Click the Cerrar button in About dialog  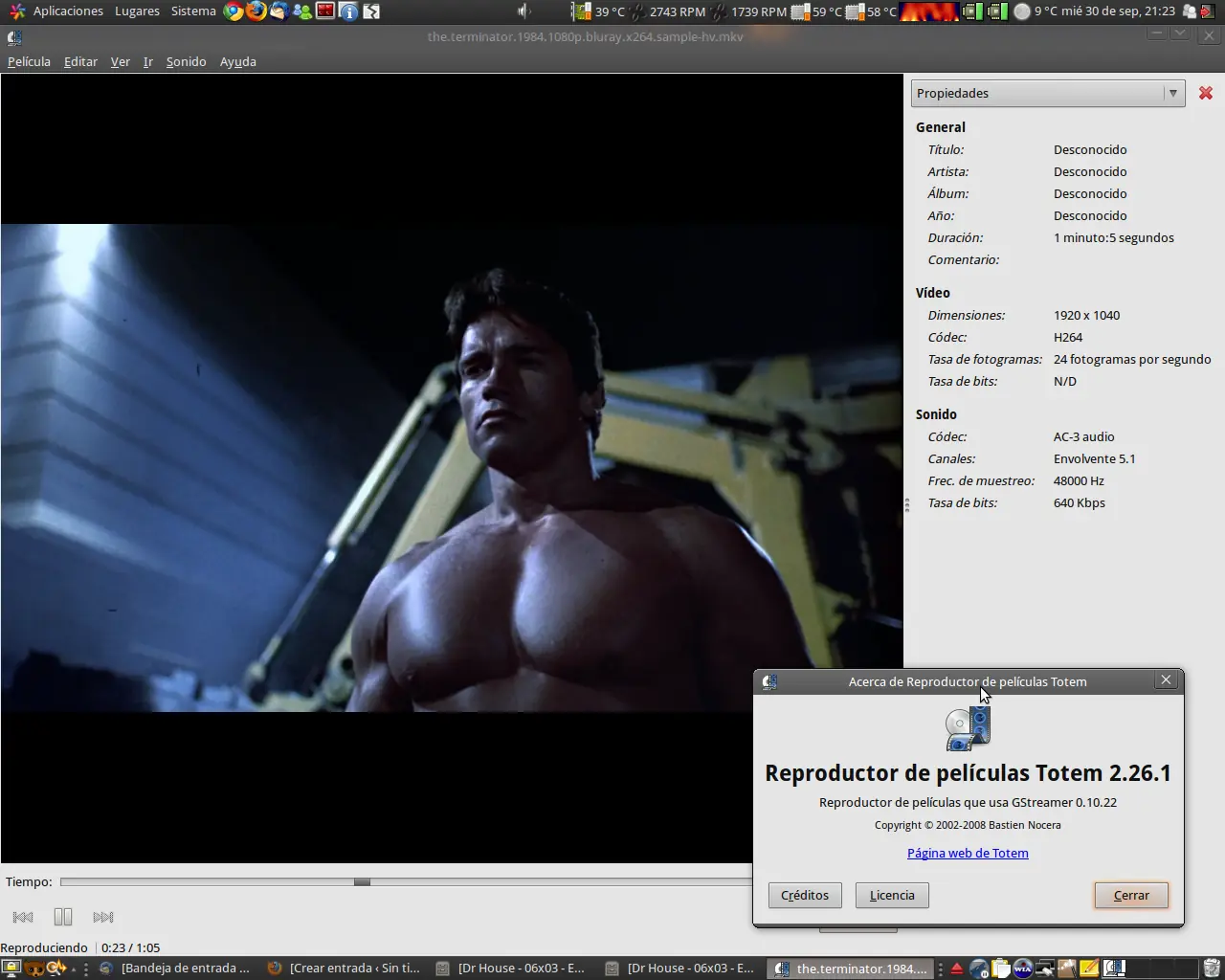[1131, 895]
